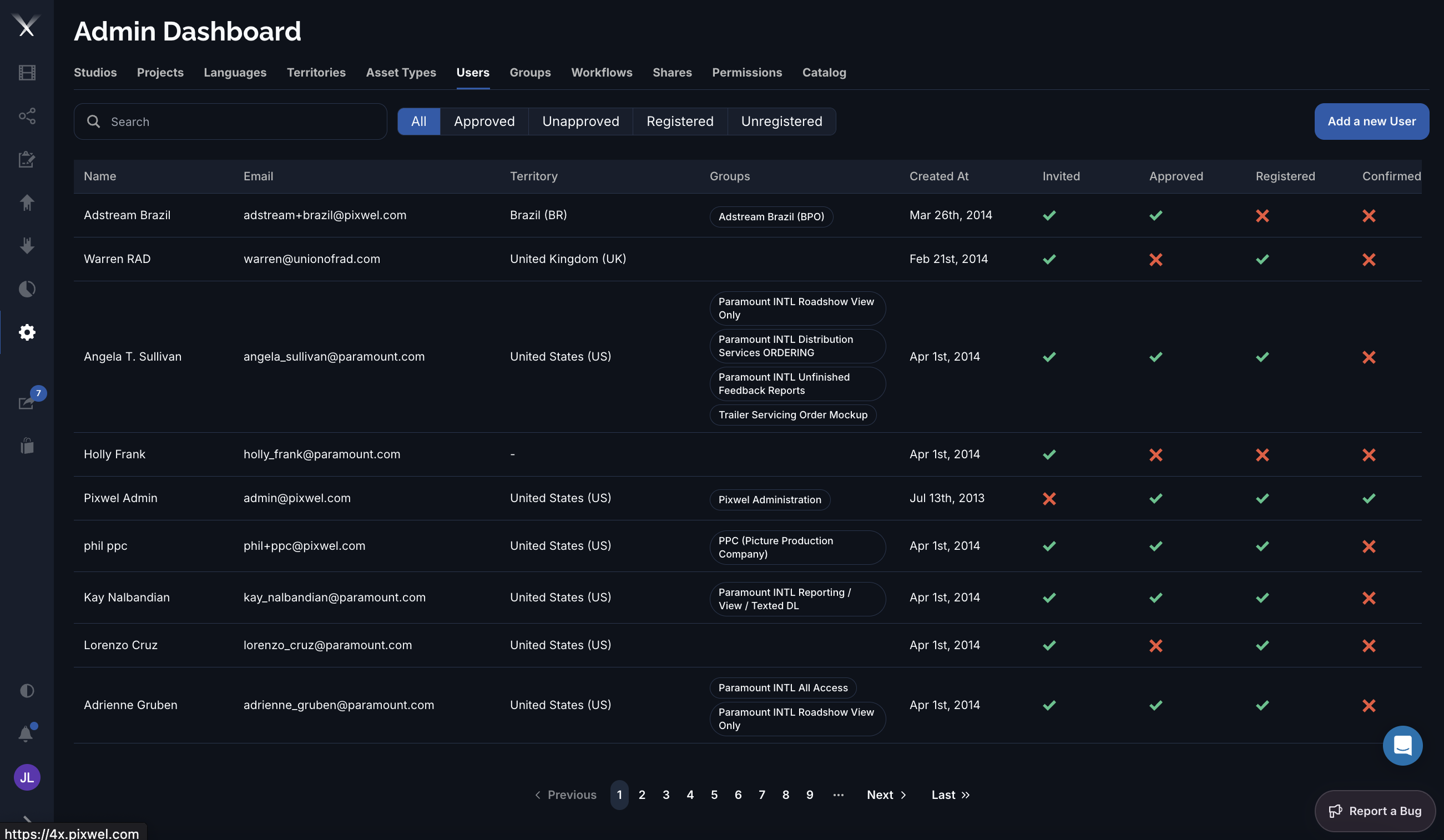1444x840 pixels.
Task: Select the Unapproved filter
Action: (580, 122)
